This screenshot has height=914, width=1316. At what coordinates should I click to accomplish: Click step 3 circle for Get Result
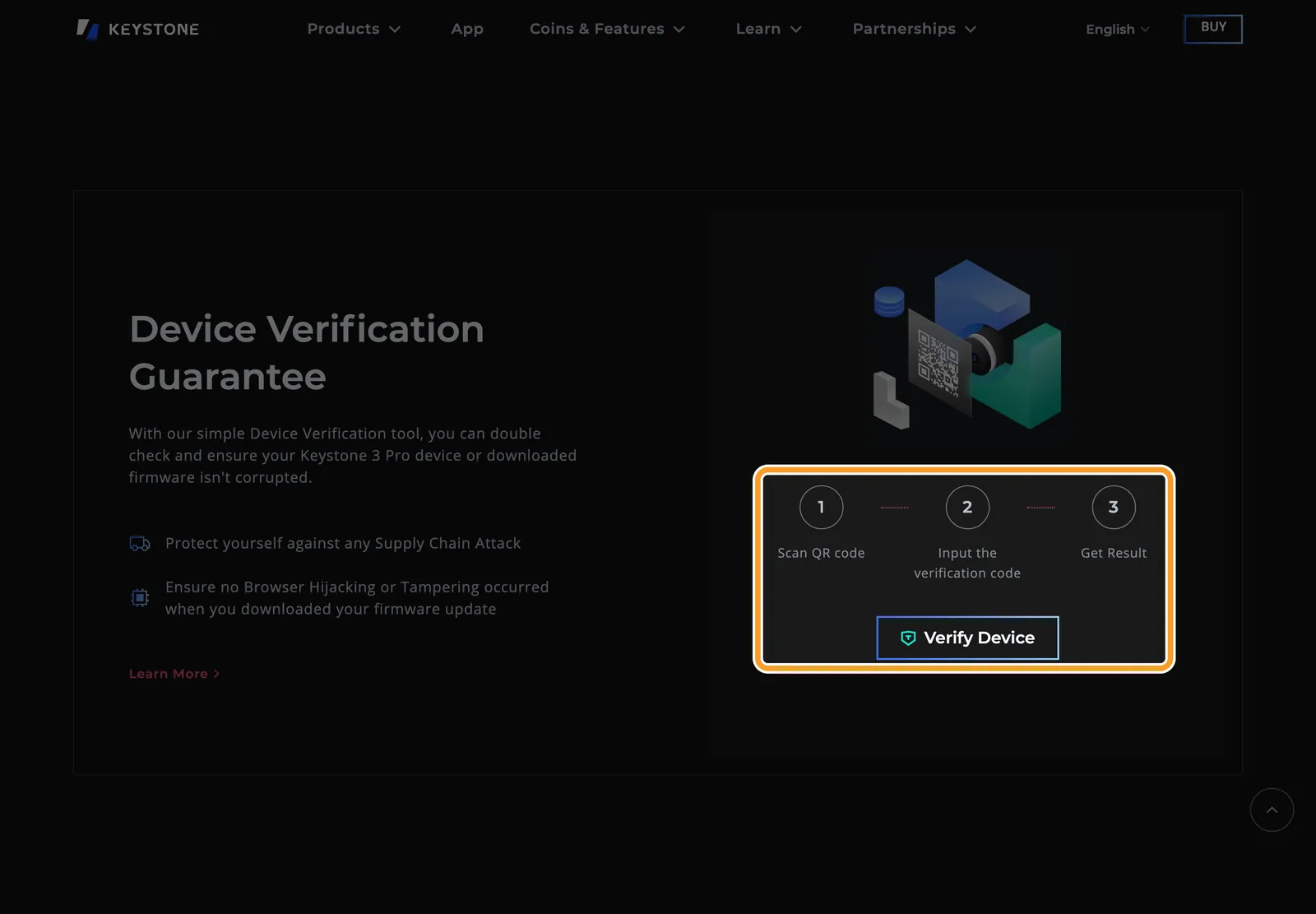click(1114, 507)
